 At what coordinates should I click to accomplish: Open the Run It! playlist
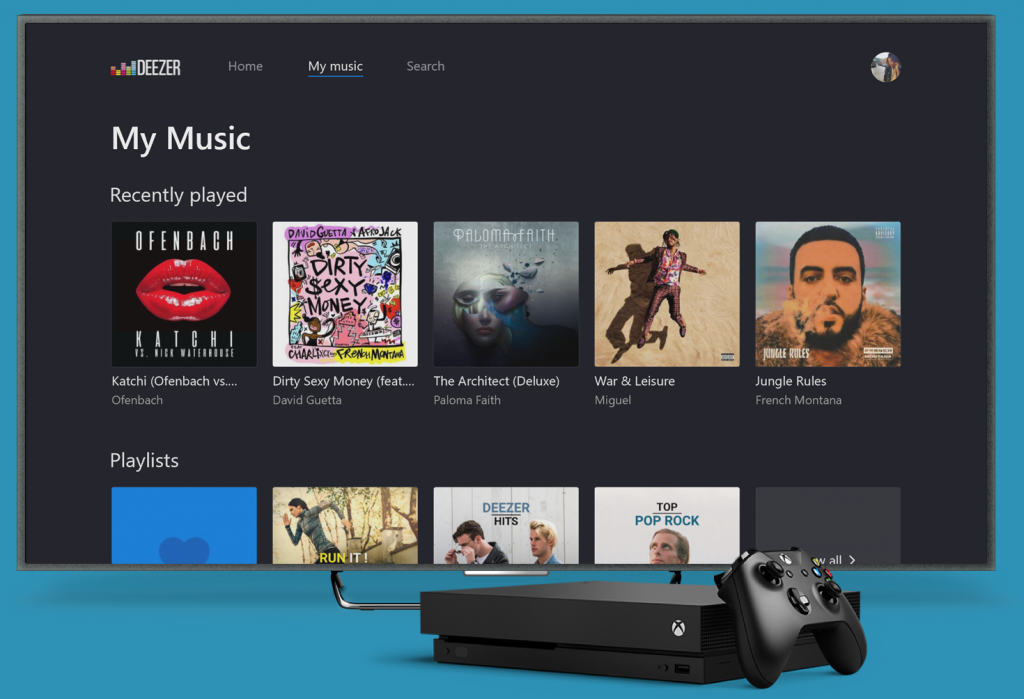point(345,525)
